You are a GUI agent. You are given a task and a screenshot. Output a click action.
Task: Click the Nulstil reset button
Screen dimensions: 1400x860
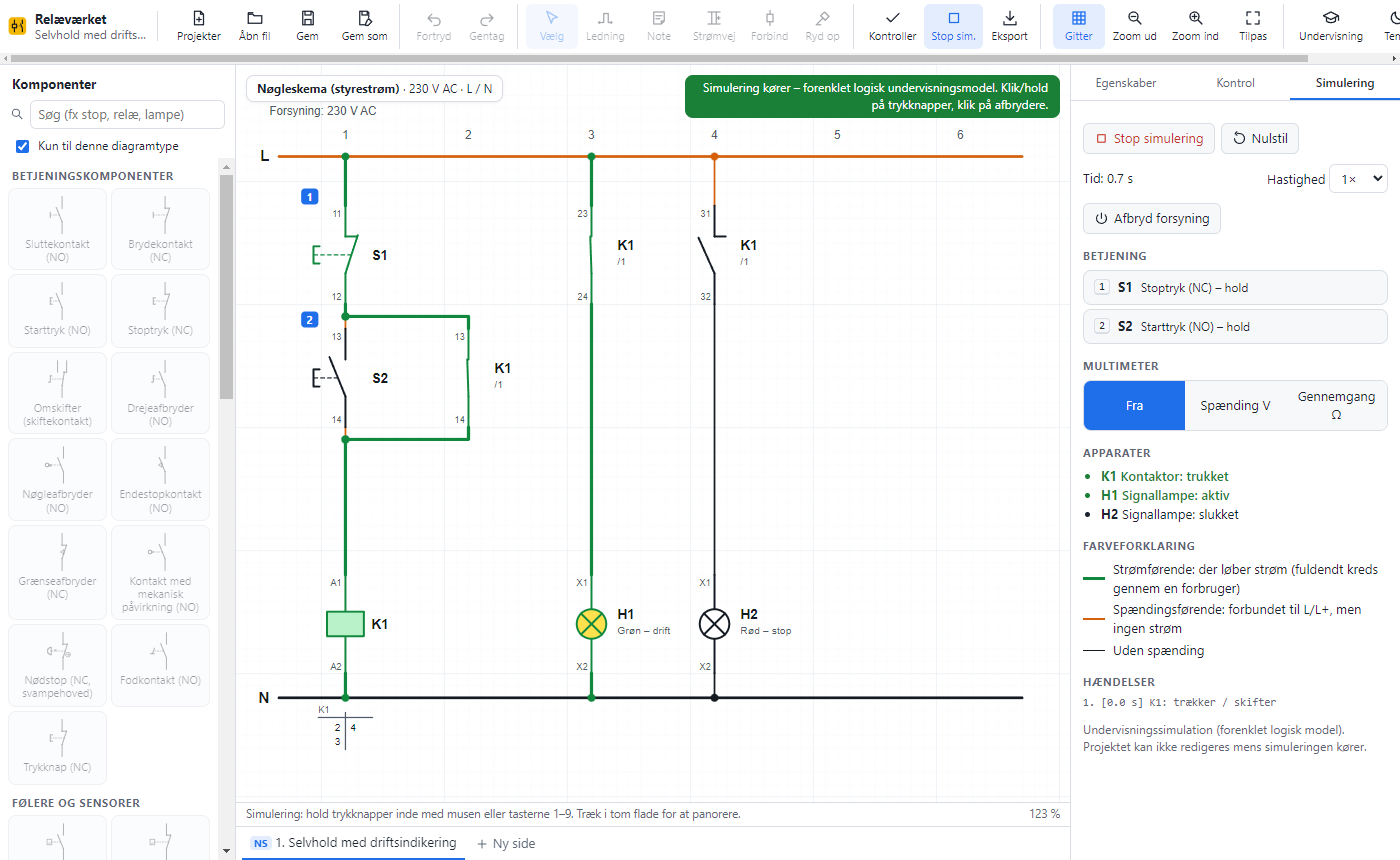click(x=1260, y=138)
